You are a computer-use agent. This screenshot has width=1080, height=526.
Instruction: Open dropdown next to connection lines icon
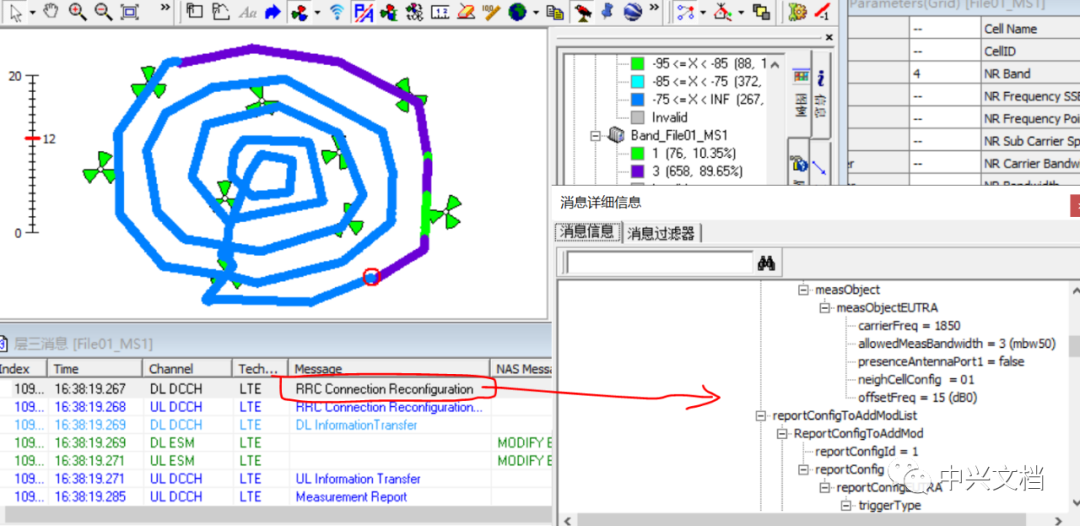[703, 12]
